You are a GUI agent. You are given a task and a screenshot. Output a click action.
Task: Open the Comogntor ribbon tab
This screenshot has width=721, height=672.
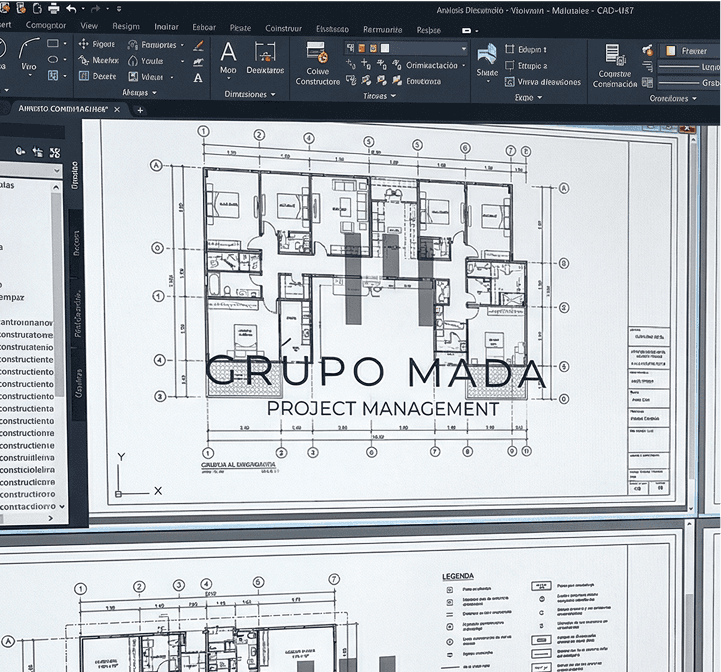pos(46,25)
